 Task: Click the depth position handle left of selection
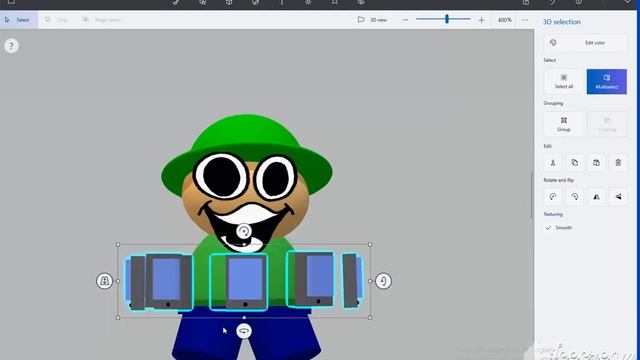click(104, 281)
